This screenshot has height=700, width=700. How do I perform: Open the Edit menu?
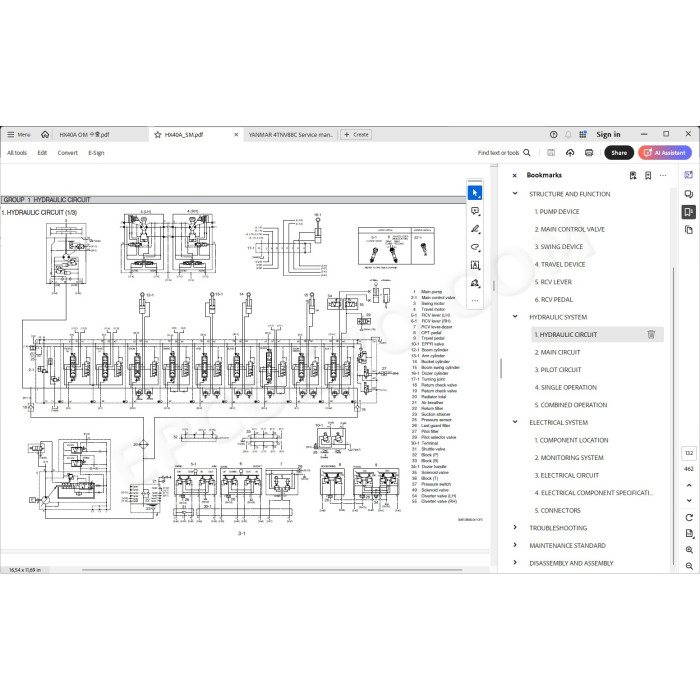(42, 153)
